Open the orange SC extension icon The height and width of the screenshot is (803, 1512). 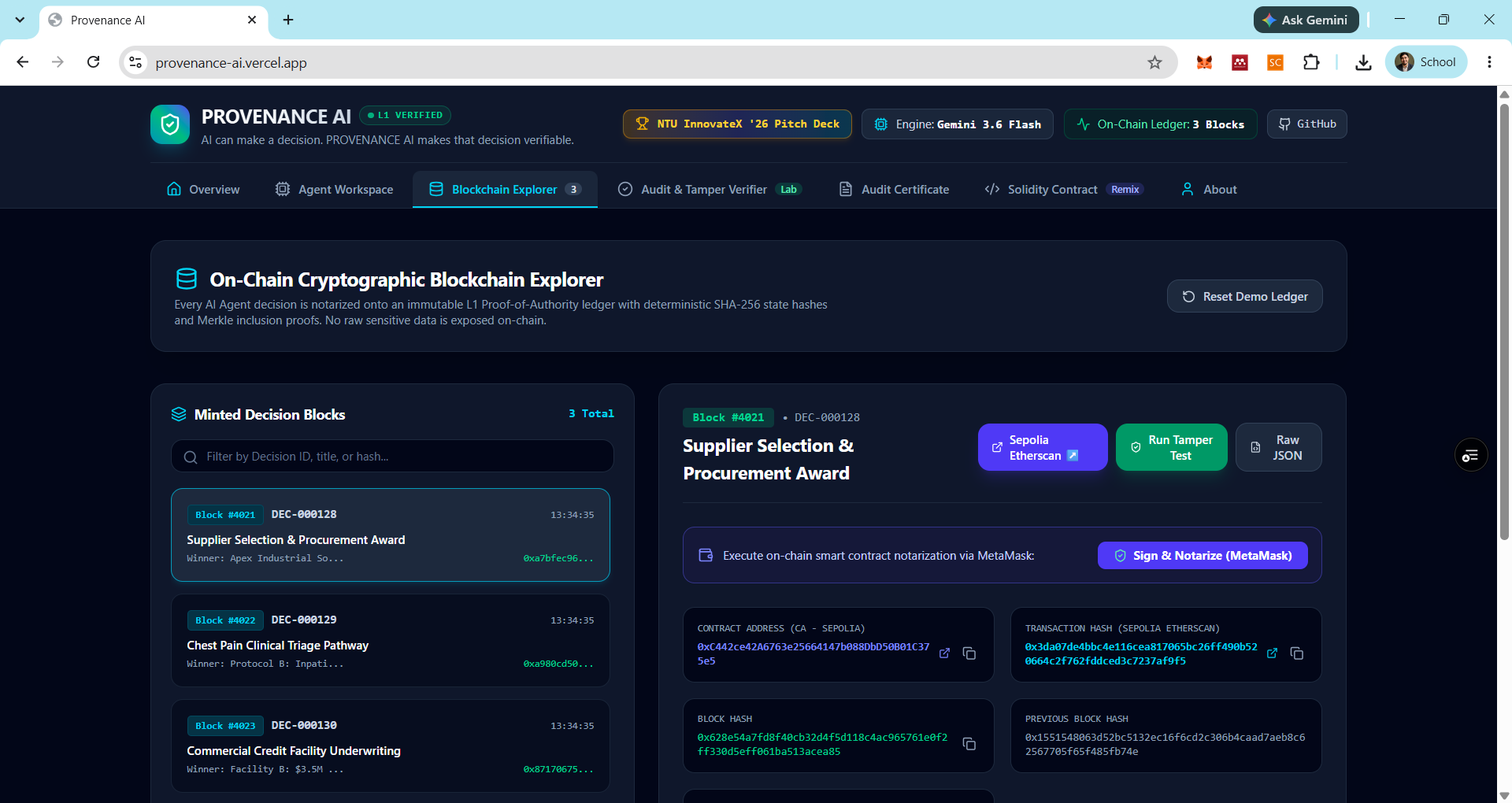[x=1275, y=62]
